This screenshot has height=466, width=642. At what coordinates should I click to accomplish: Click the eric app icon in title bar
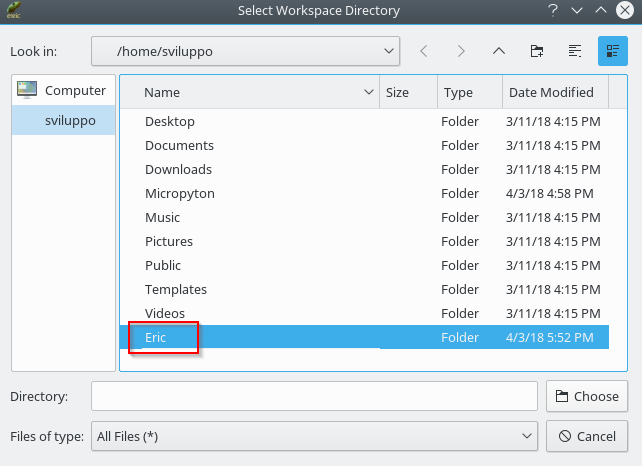point(14,11)
